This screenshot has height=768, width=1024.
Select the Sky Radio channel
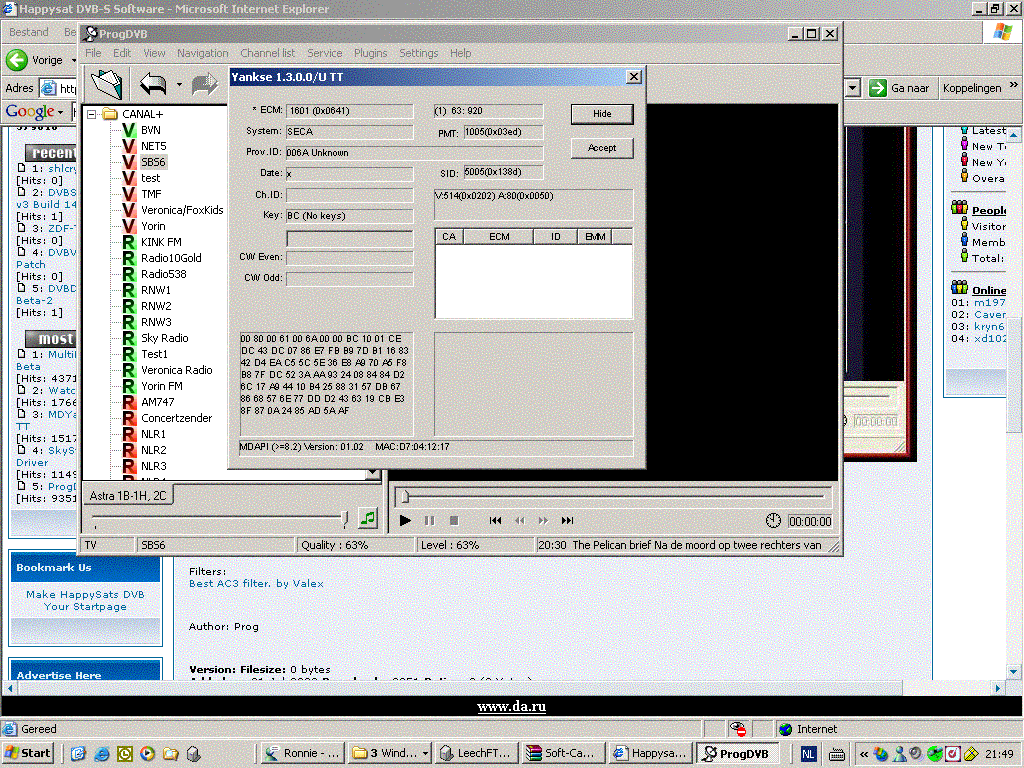pos(165,338)
